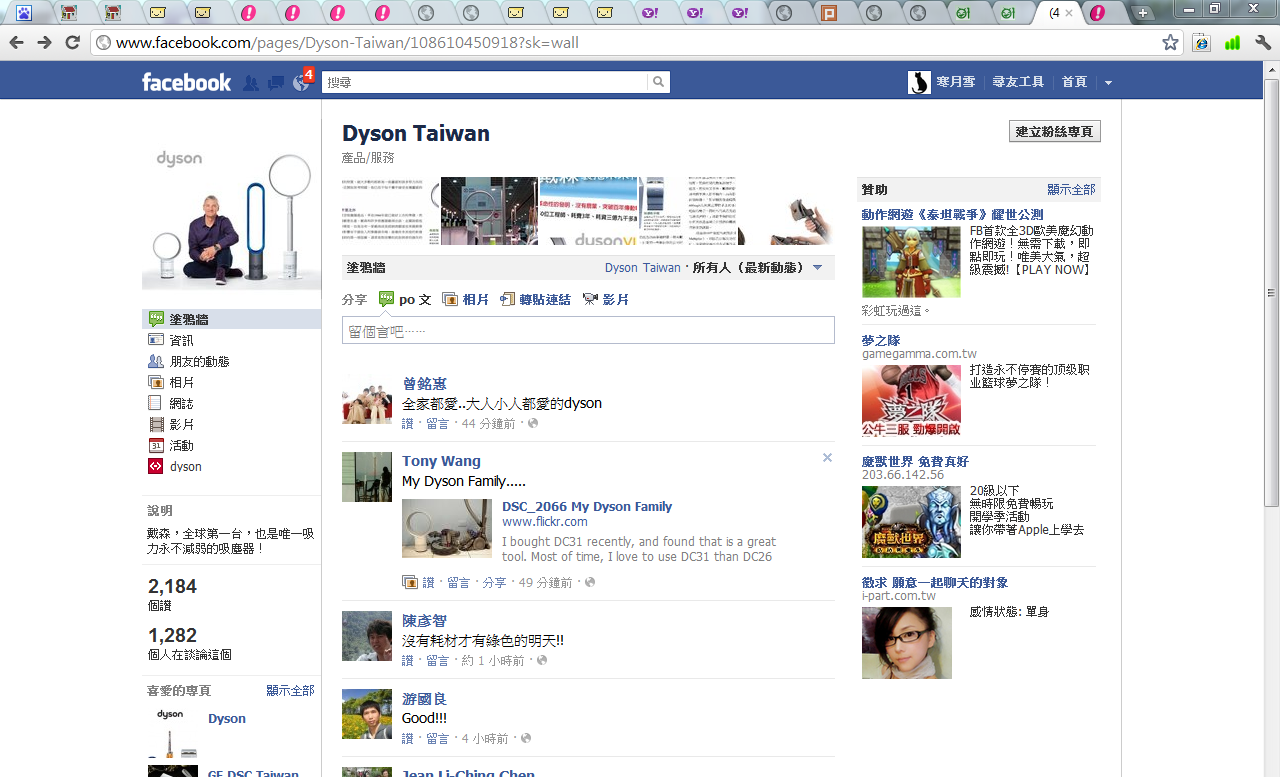
Task: Click the green signal bars extension icon
Action: (x=1232, y=43)
